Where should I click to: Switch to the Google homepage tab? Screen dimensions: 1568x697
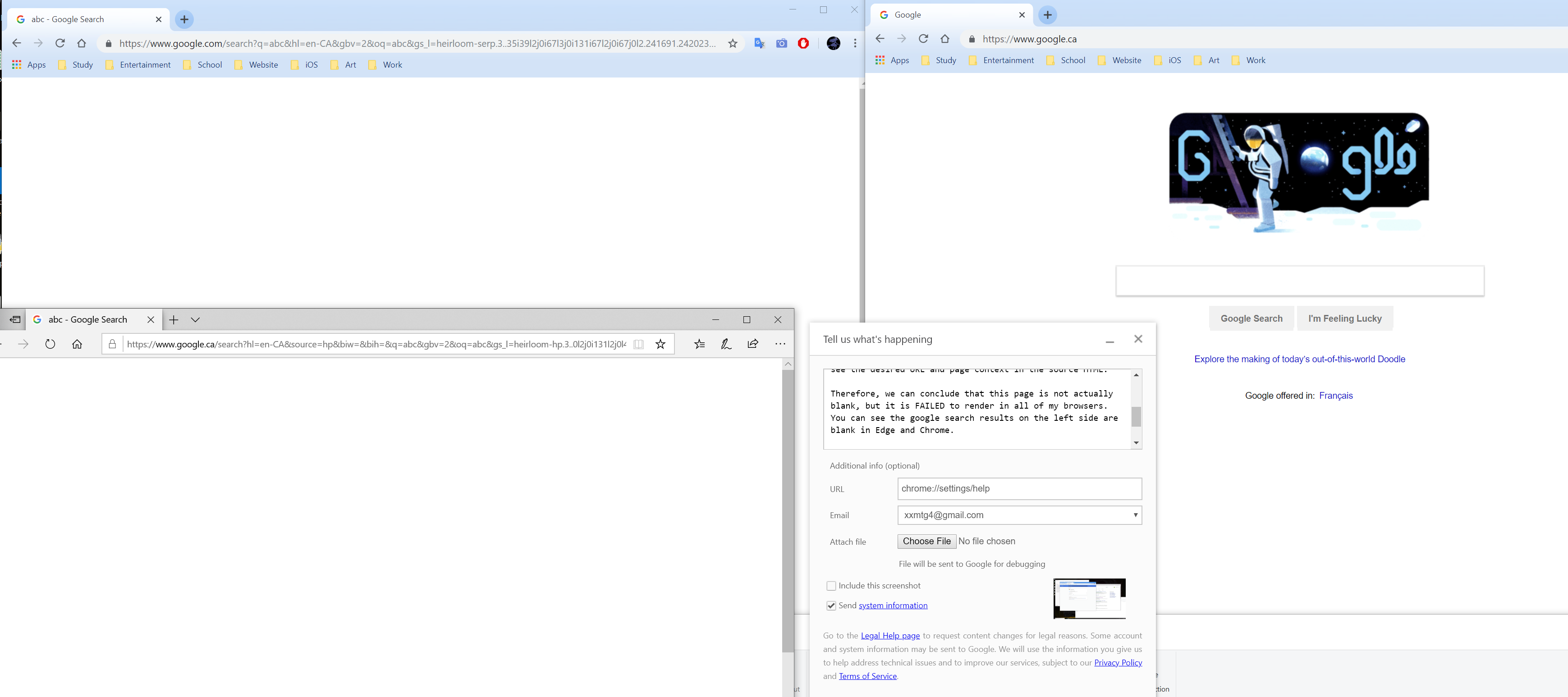pyautogui.click(x=947, y=14)
